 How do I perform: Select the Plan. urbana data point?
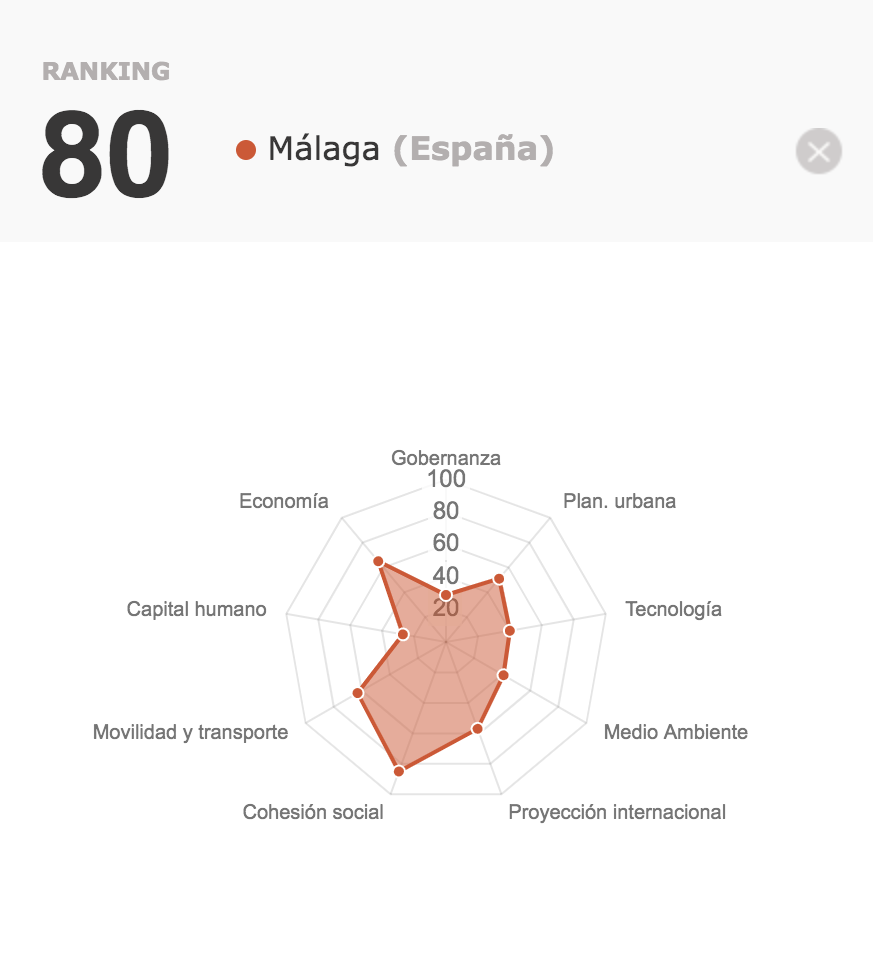[x=498, y=579]
